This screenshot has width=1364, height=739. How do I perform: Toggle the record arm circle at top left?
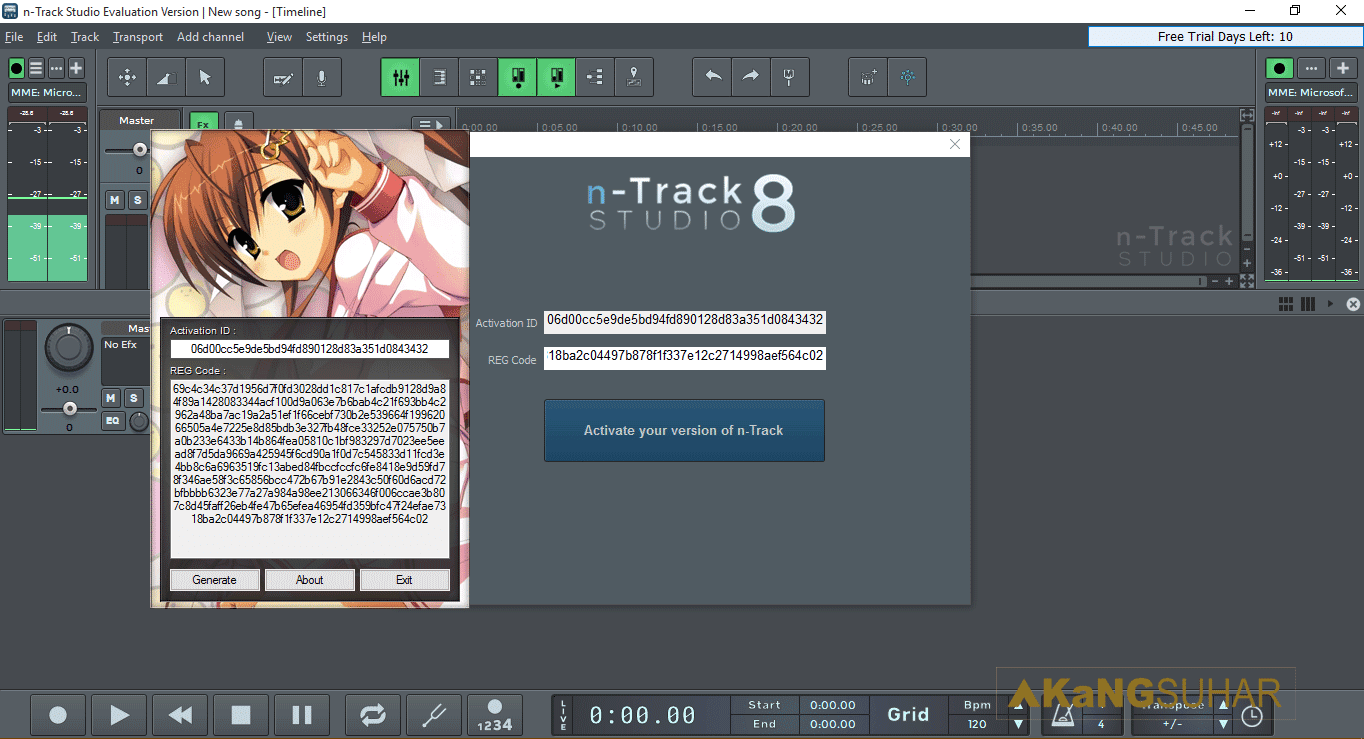[x=16, y=69]
